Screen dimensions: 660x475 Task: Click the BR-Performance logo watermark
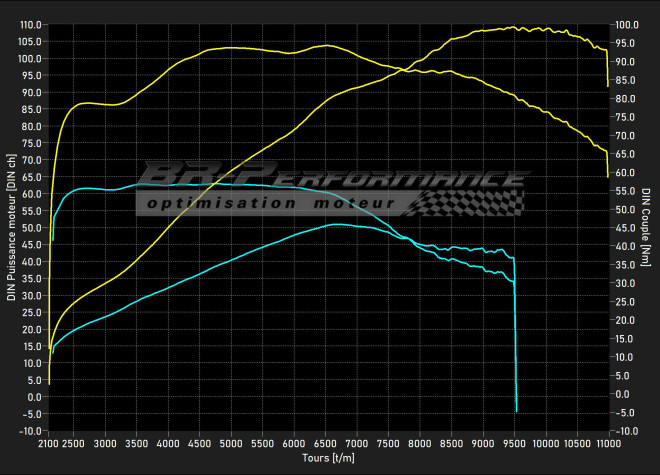coord(330,180)
